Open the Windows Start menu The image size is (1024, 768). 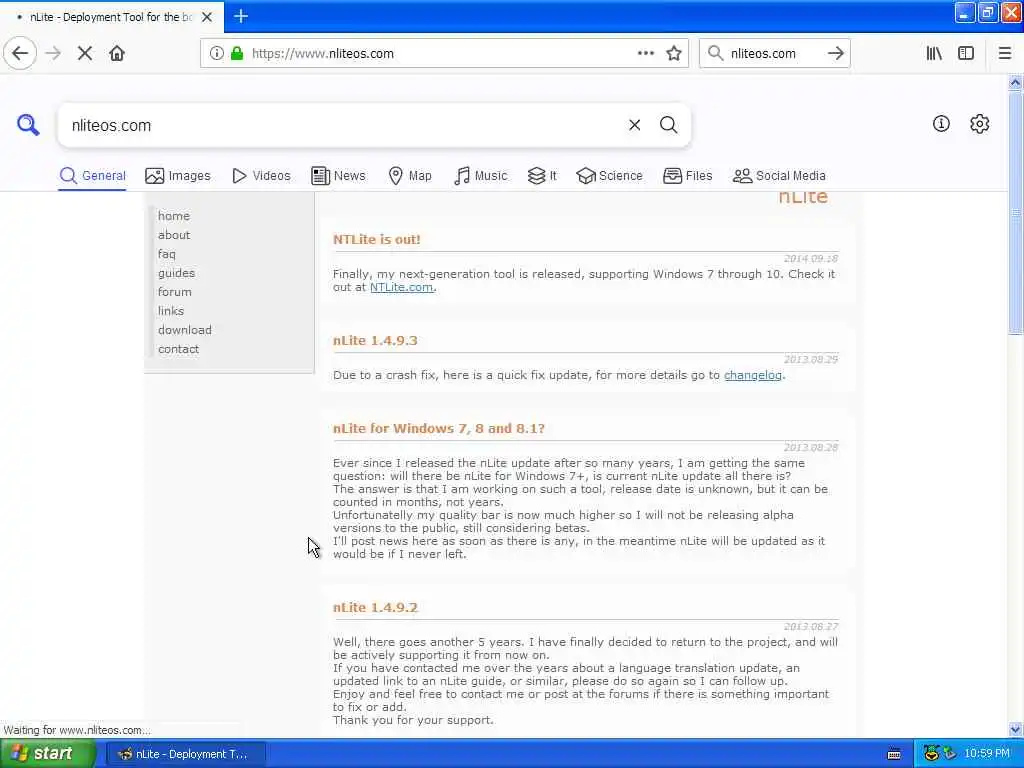(47, 754)
